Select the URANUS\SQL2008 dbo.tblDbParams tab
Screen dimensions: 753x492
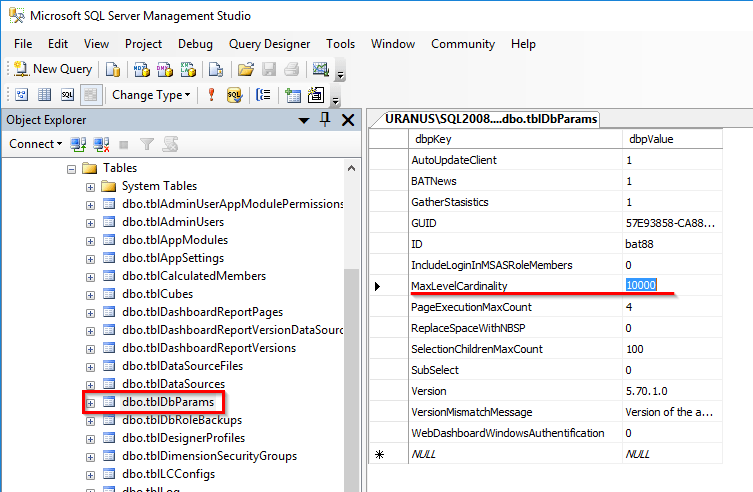[x=487, y=119]
